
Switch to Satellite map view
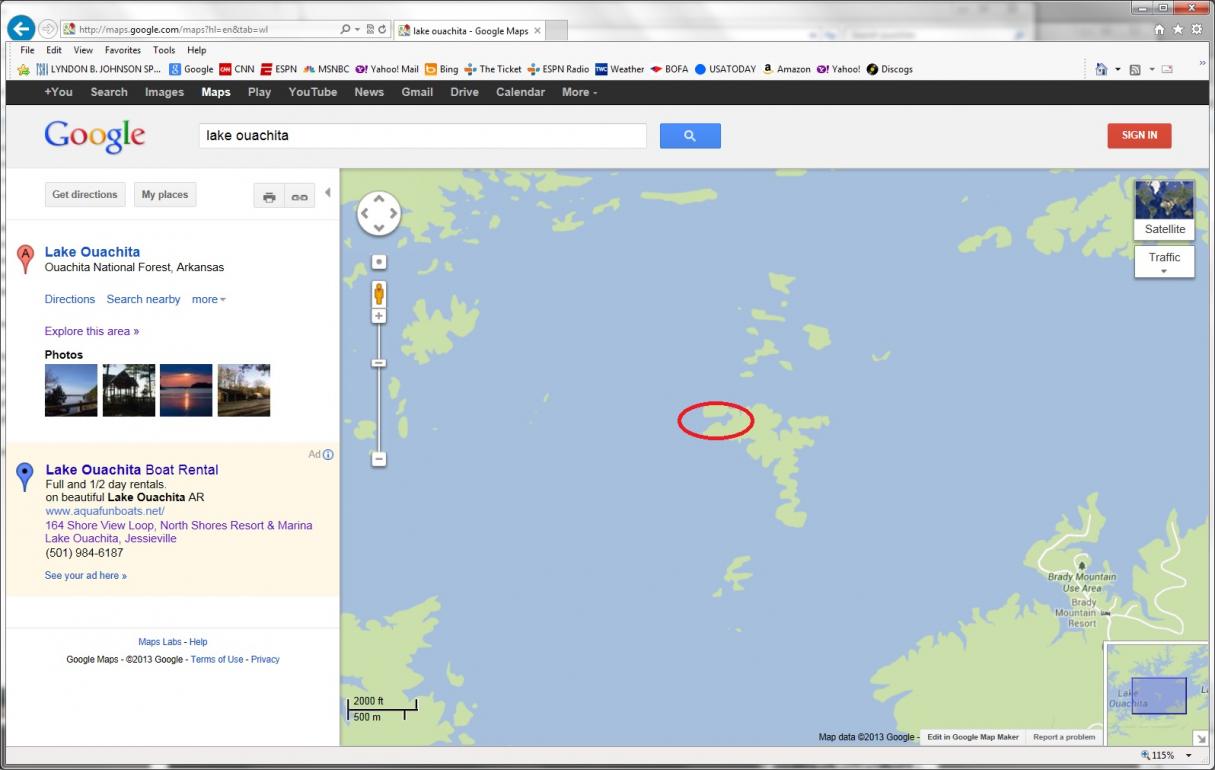pyautogui.click(x=1164, y=209)
